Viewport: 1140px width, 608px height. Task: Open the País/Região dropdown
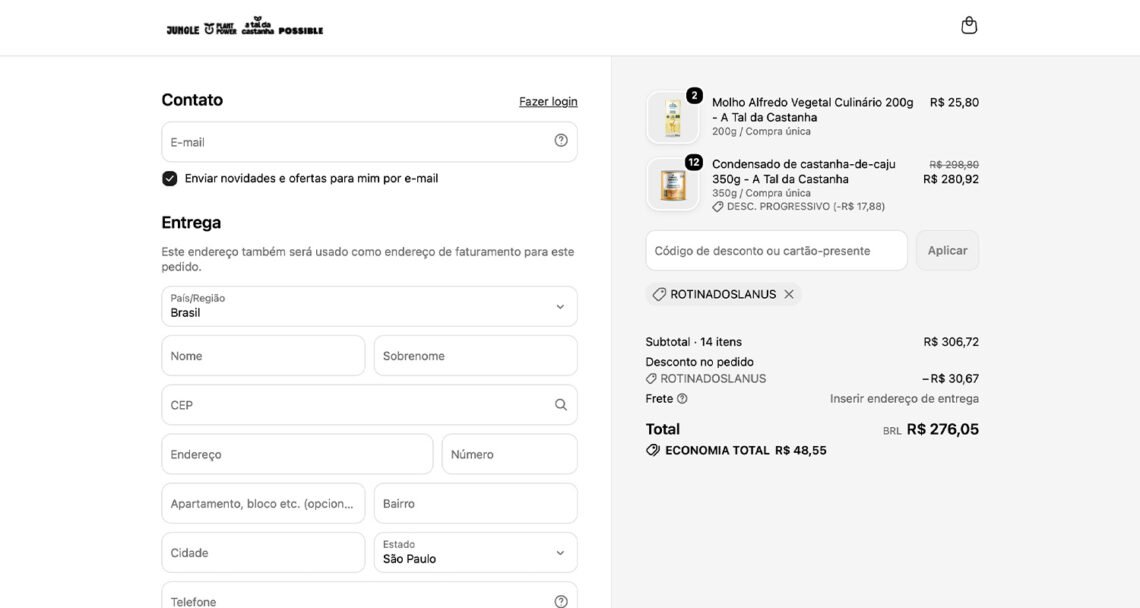click(369, 306)
